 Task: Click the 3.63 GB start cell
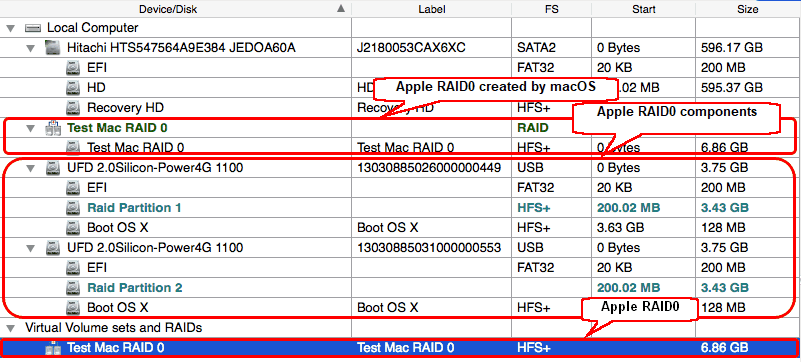(621, 228)
